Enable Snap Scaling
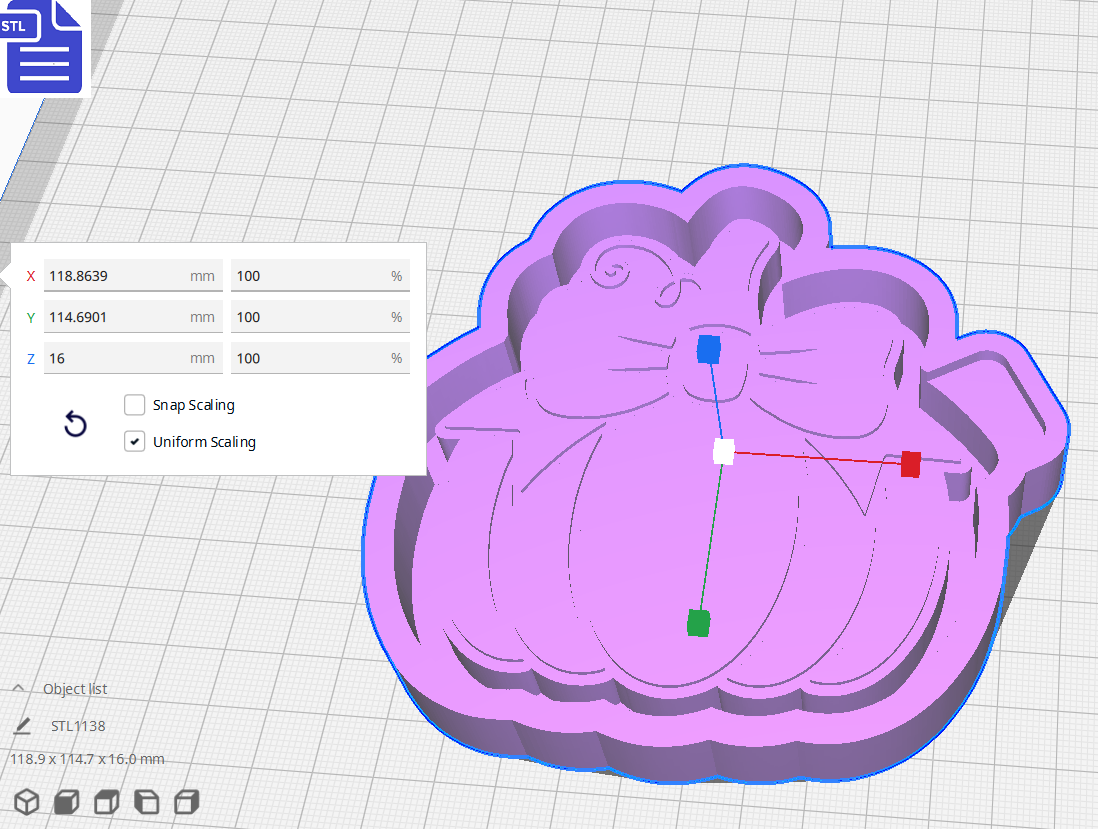The width and height of the screenshot is (1098, 829). pyautogui.click(x=134, y=405)
